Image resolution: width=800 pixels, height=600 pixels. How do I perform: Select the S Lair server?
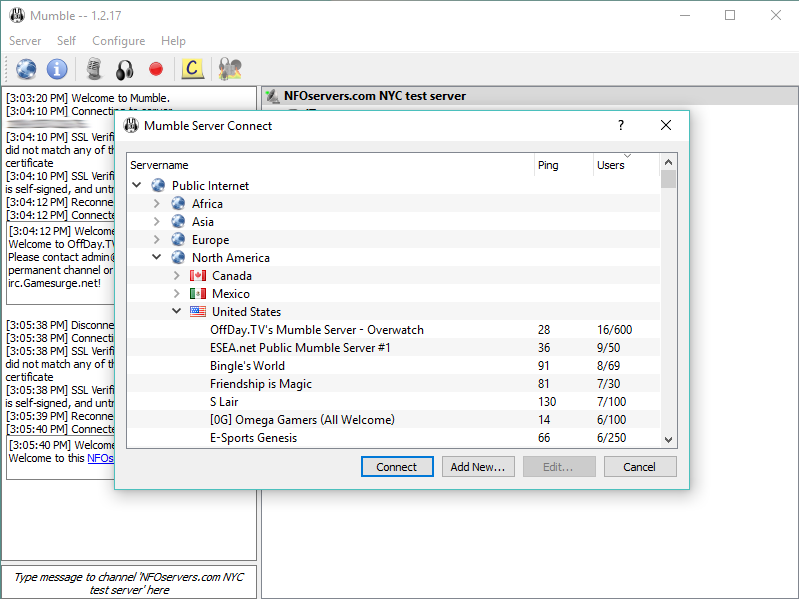tap(224, 402)
